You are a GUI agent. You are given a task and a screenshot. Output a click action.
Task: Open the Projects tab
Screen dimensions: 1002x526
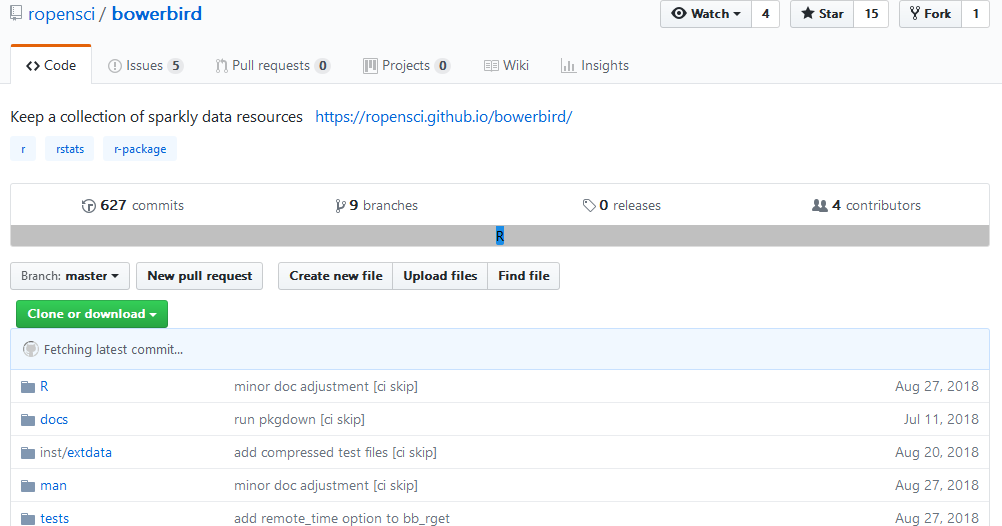click(x=406, y=65)
